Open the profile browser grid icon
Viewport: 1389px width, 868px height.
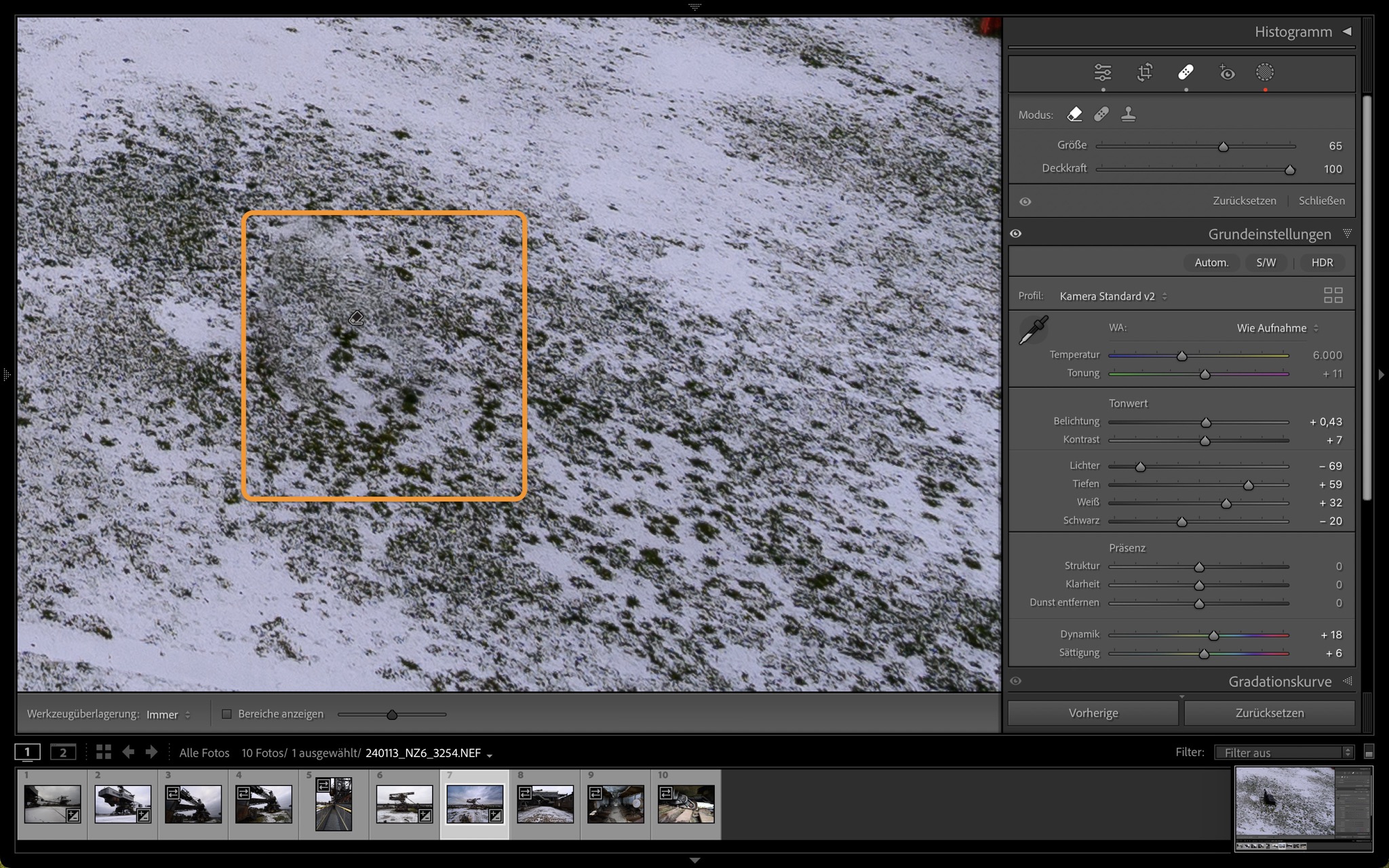[1333, 296]
